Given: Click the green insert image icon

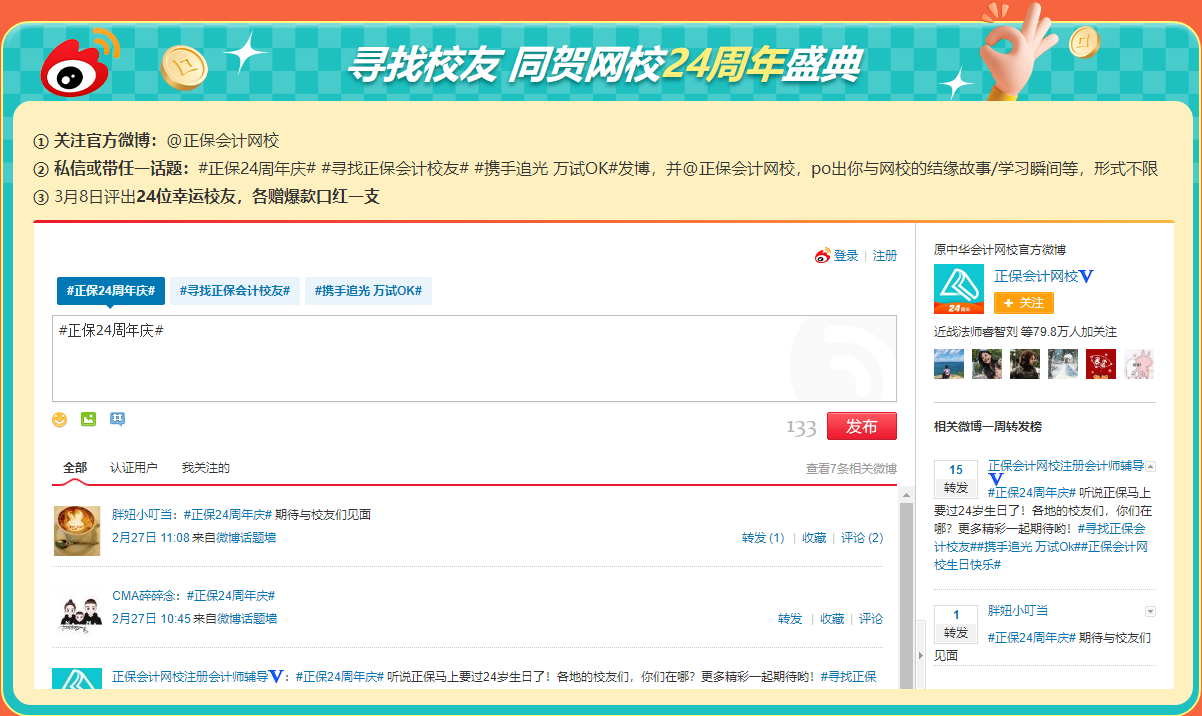Looking at the screenshot, I should [89, 420].
